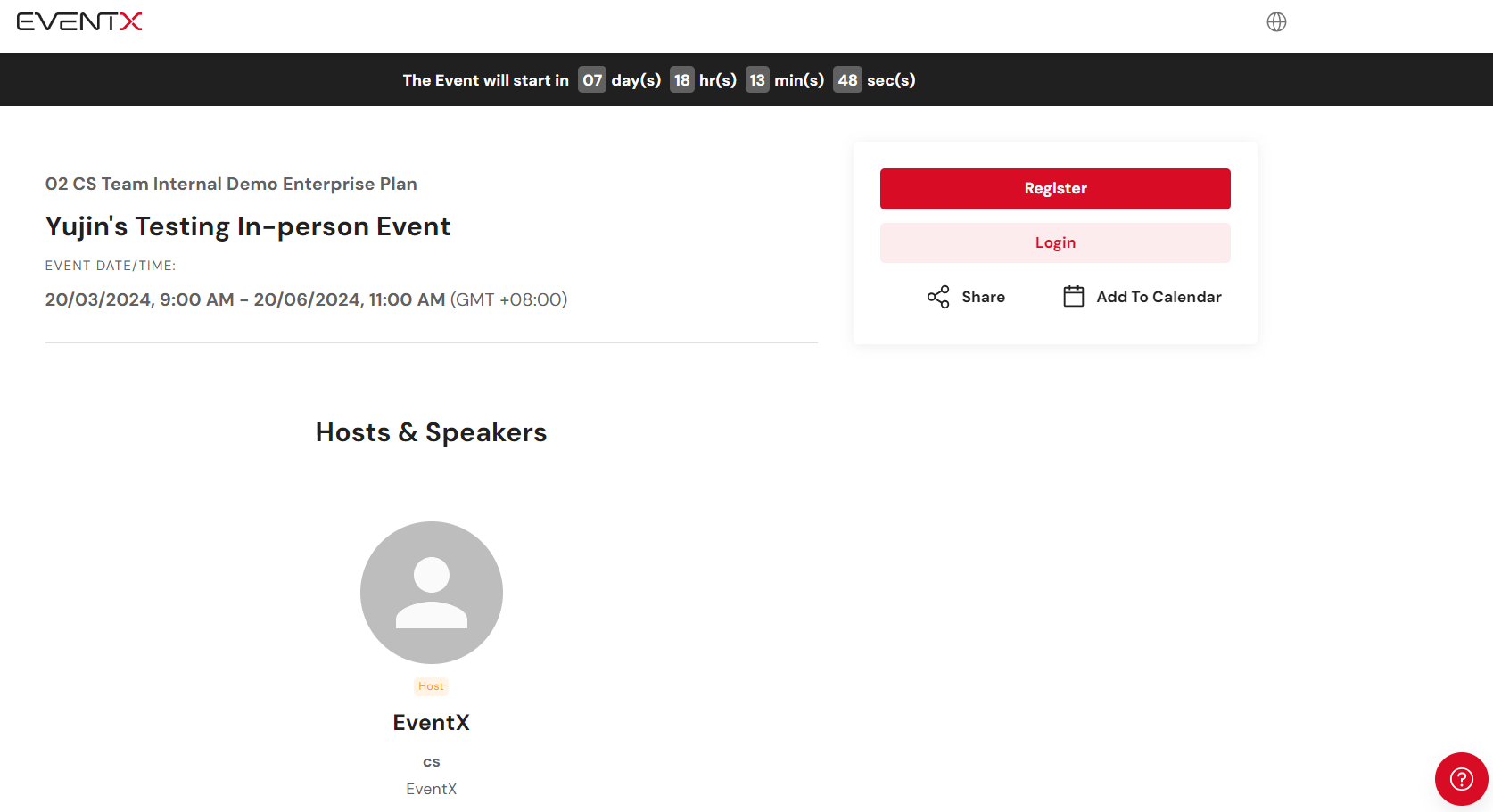
Task: Choose Add To Calendar option
Action: pos(1159,297)
